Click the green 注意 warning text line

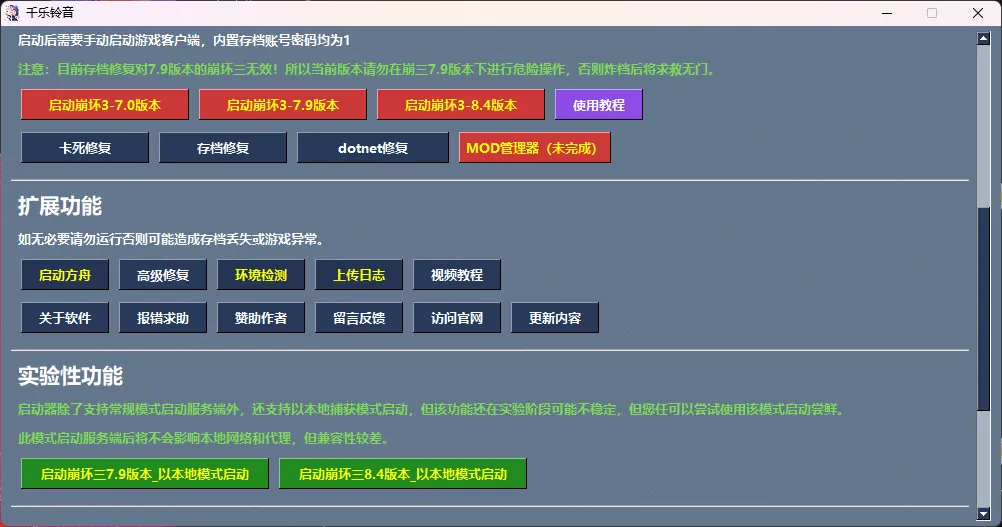click(x=367, y=69)
